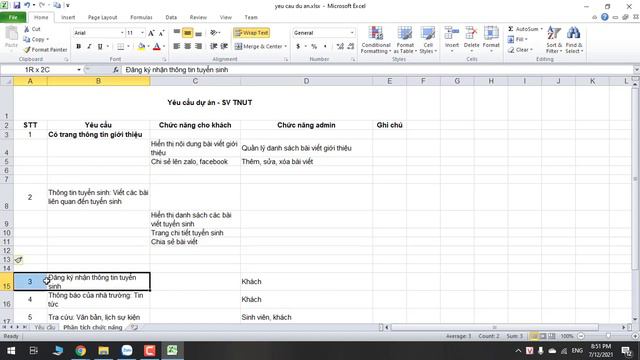This screenshot has width=640, height=360.
Task: Toggle Italic formatting
Action: coord(89,47)
